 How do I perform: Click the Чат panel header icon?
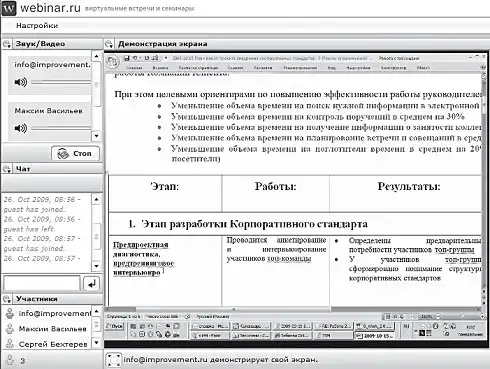tap(7, 169)
